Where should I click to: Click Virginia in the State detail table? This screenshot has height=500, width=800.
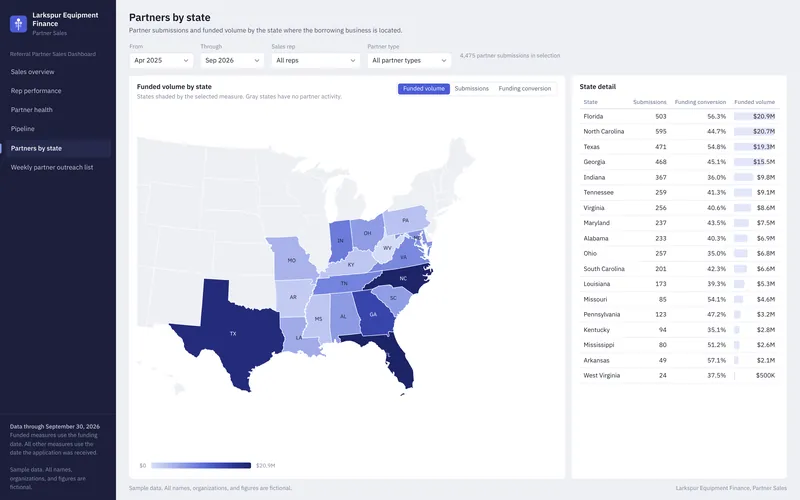pos(679,208)
